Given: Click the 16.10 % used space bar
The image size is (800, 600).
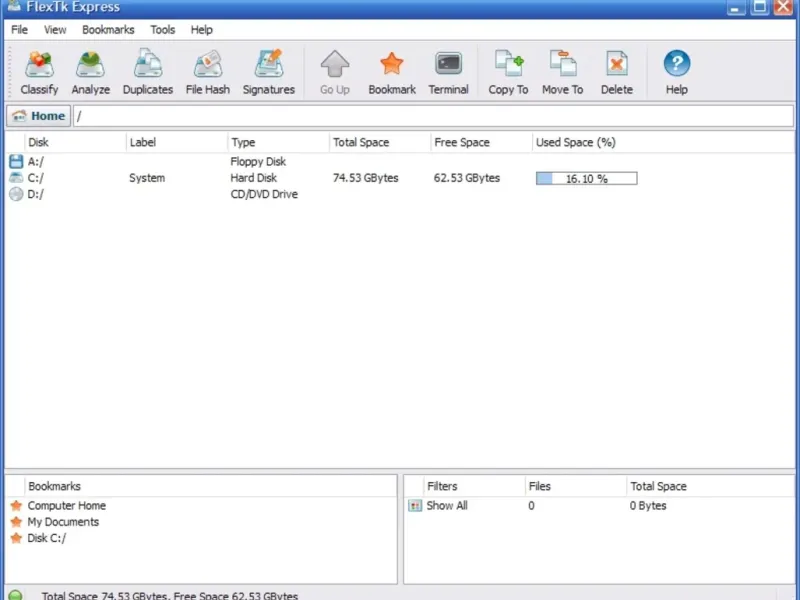Looking at the screenshot, I should 586,178.
